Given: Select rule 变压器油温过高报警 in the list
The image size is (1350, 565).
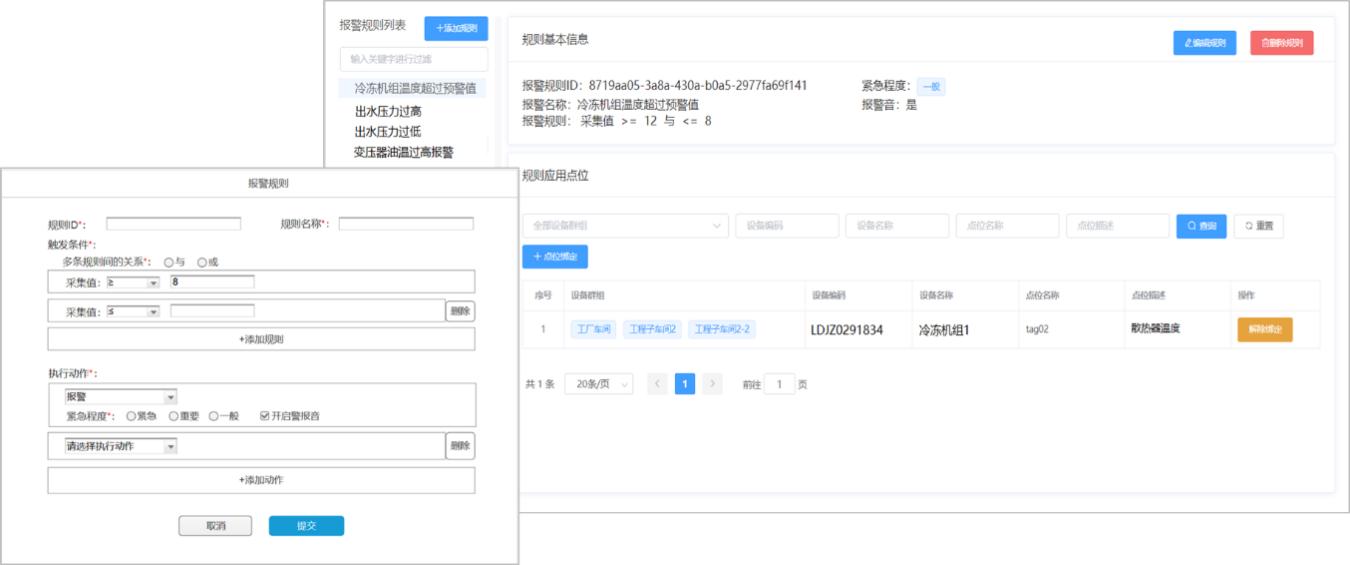Looking at the screenshot, I should tap(404, 153).
